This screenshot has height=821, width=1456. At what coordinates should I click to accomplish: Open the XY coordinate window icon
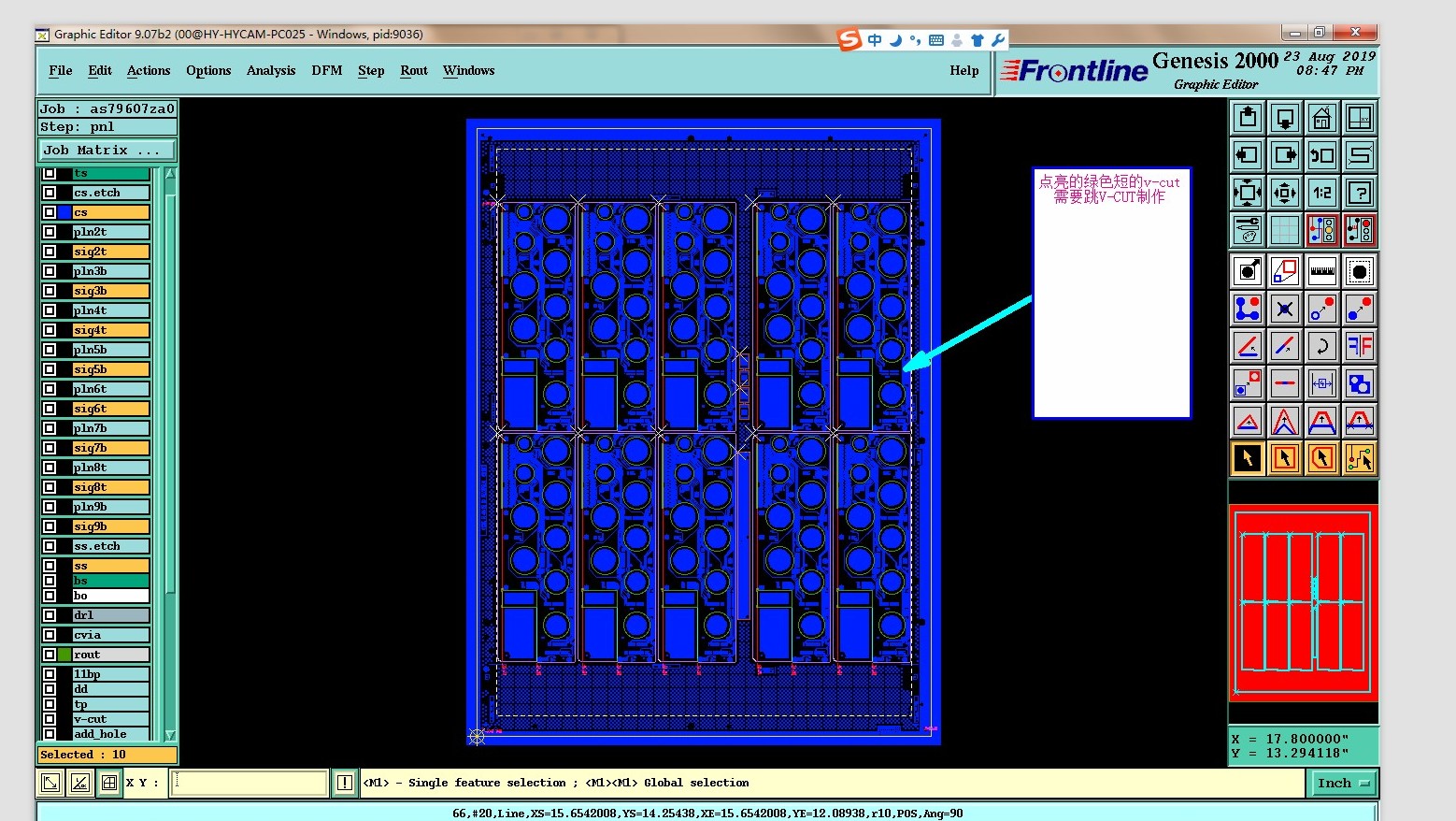pyautogui.click(x=1360, y=118)
